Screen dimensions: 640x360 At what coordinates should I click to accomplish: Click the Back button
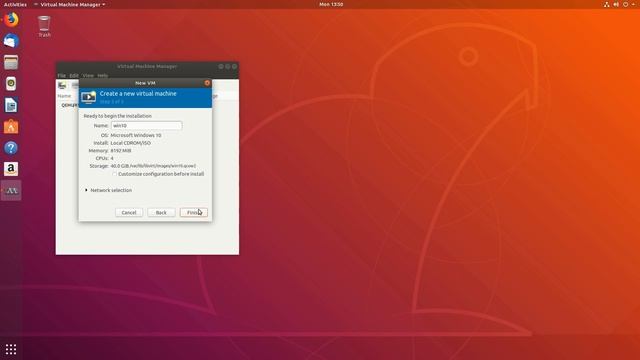click(x=161, y=213)
